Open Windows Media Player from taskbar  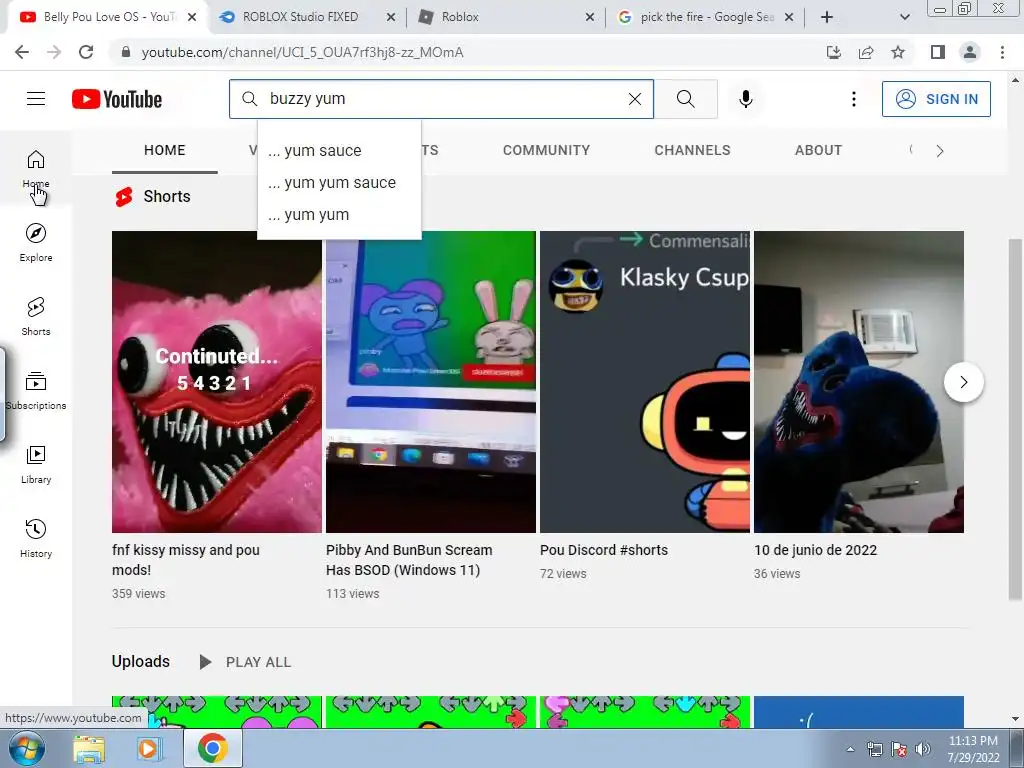[150, 750]
